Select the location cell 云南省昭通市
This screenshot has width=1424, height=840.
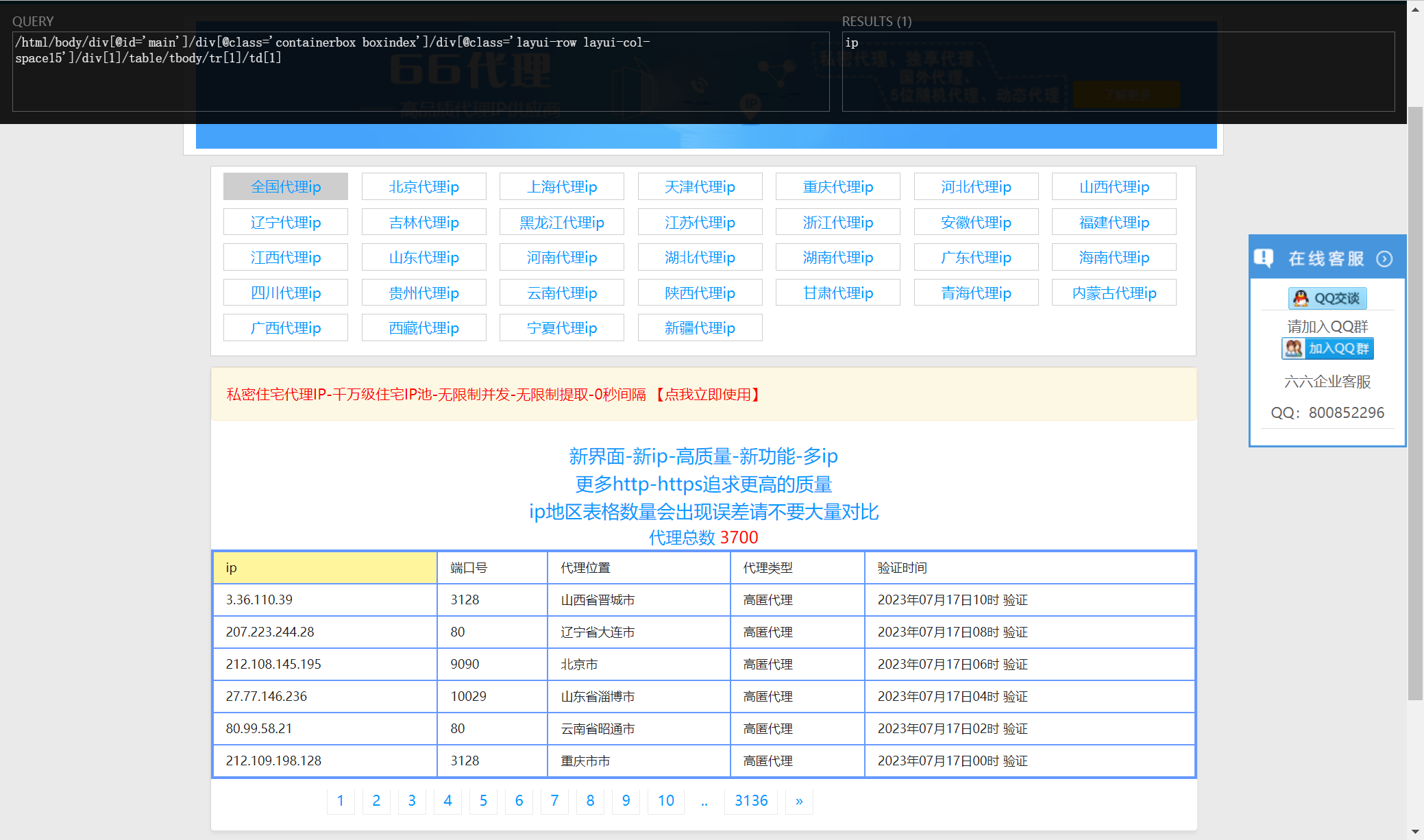tap(639, 728)
